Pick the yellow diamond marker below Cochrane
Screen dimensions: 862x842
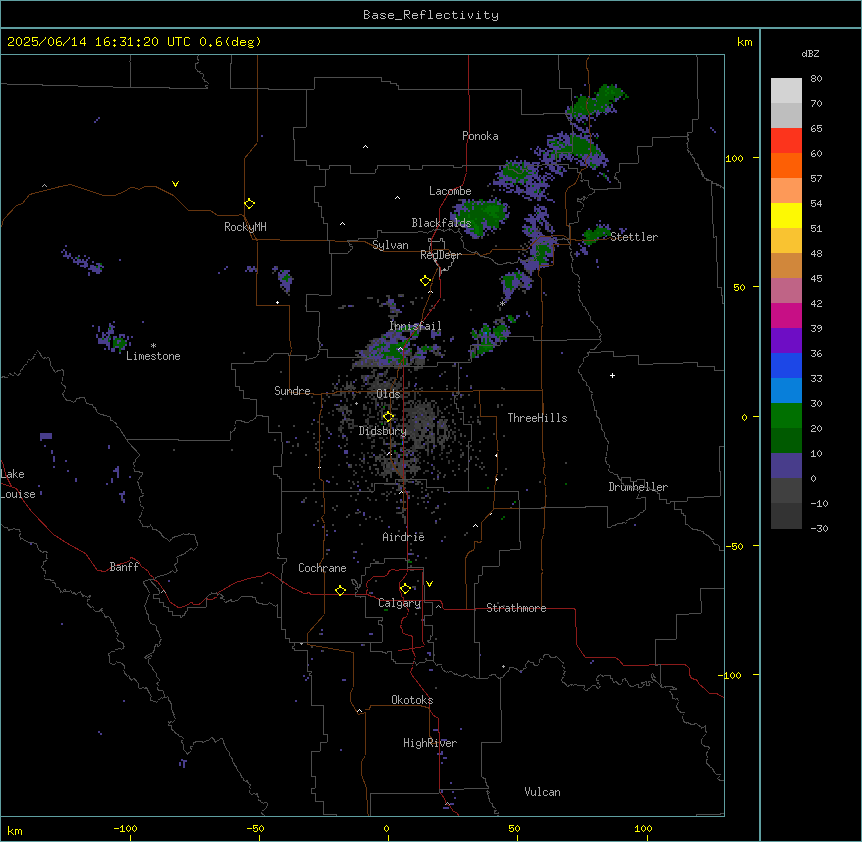pos(340,590)
